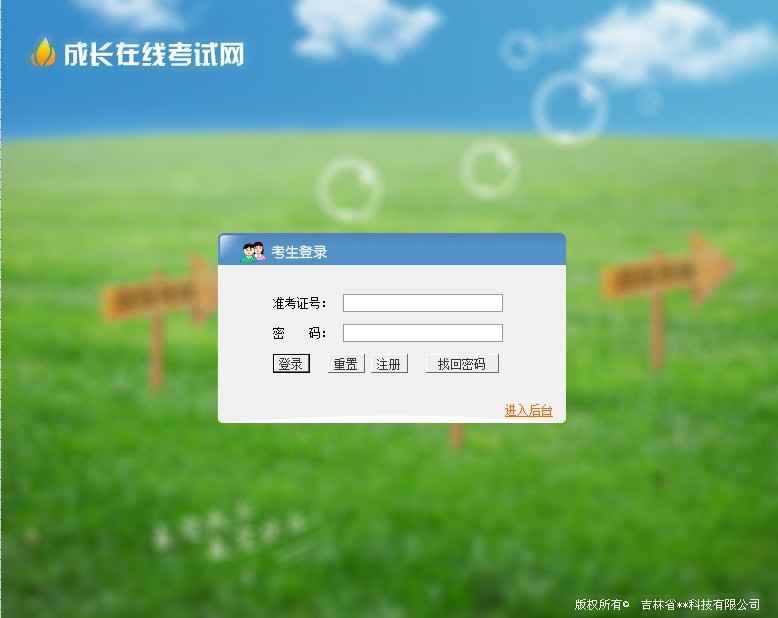Recover password with the 找回密码 button

click(x=461, y=364)
